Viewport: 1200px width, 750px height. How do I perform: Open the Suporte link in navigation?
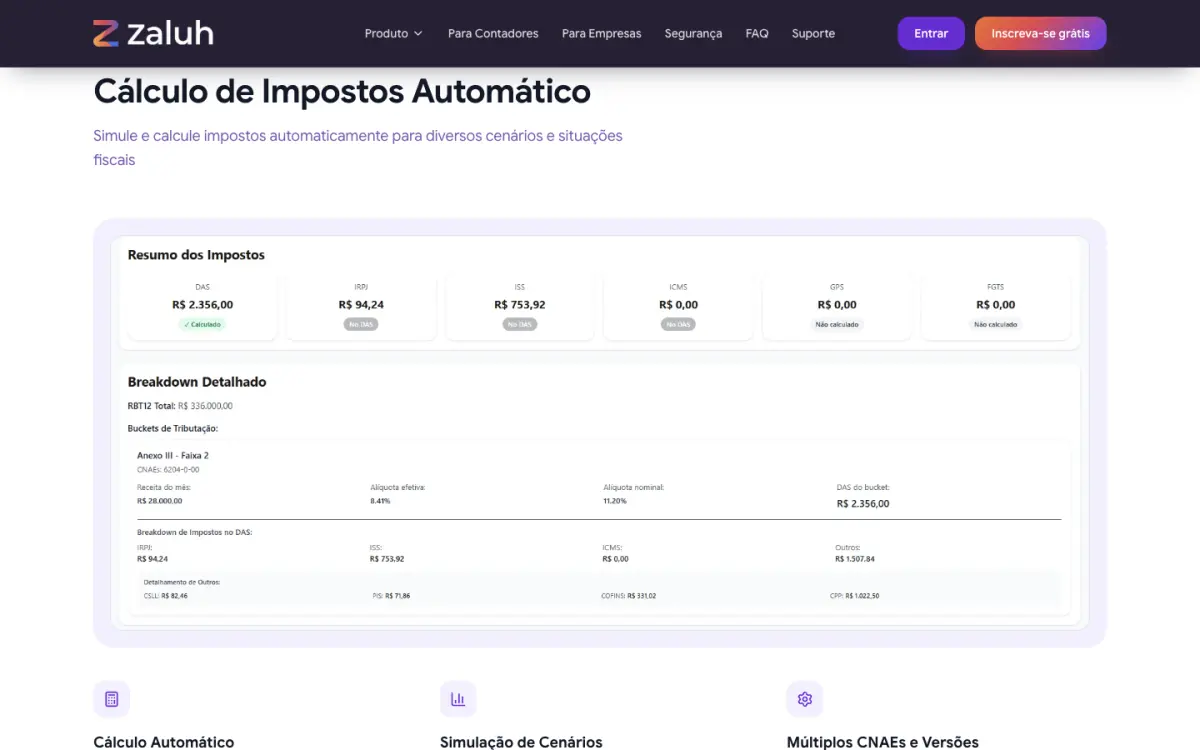coord(813,33)
